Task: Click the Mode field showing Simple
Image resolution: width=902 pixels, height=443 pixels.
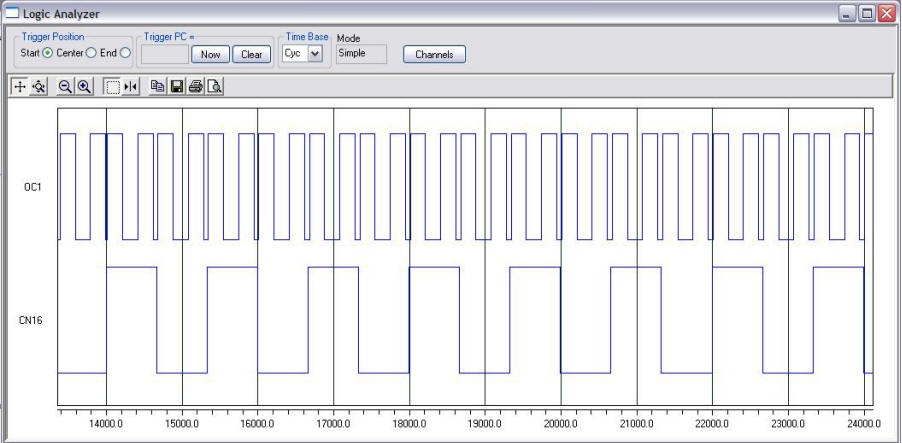Action: click(x=361, y=54)
